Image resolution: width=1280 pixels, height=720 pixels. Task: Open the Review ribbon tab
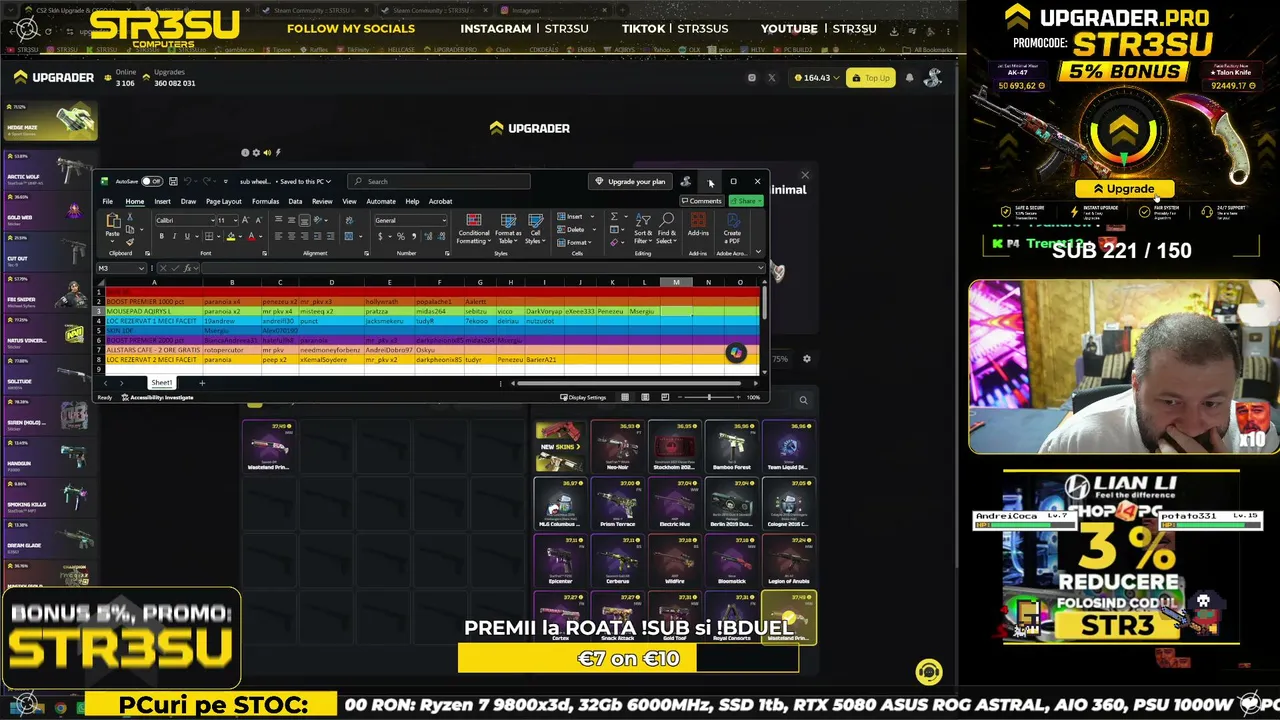point(322,201)
